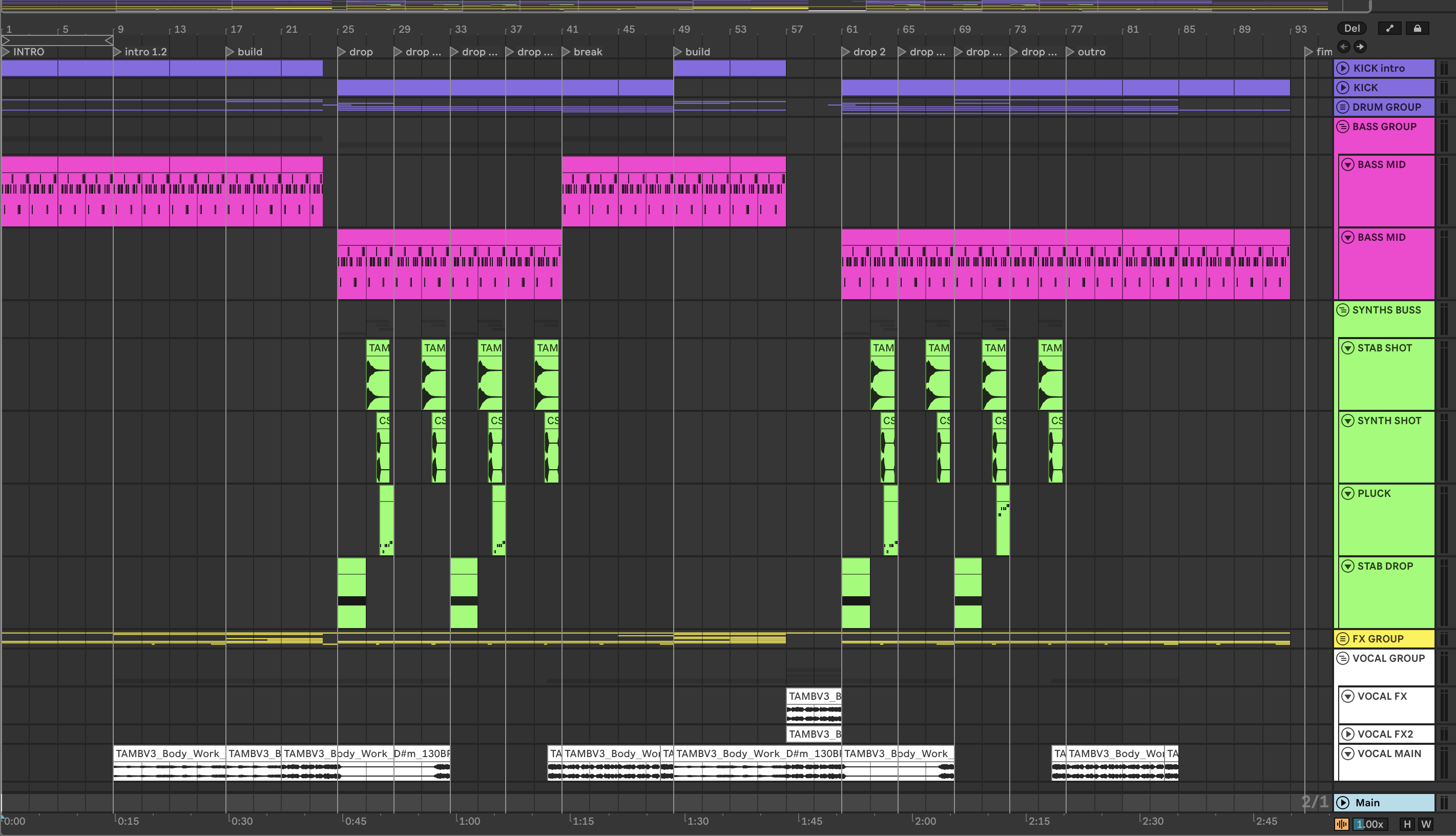Screen dimensions: 1456x836
Task: Collapse the SYNTHS BUSS group
Action: click(x=1342, y=310)
